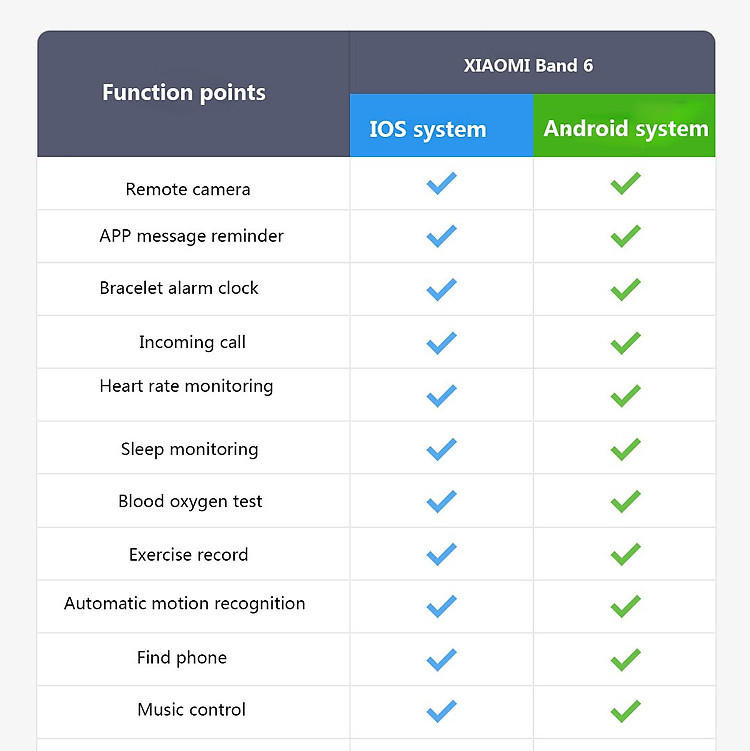The width and height of the screenshot is (750, 751).
Task: Click the Remote camera row label
Action: point(188,189)
